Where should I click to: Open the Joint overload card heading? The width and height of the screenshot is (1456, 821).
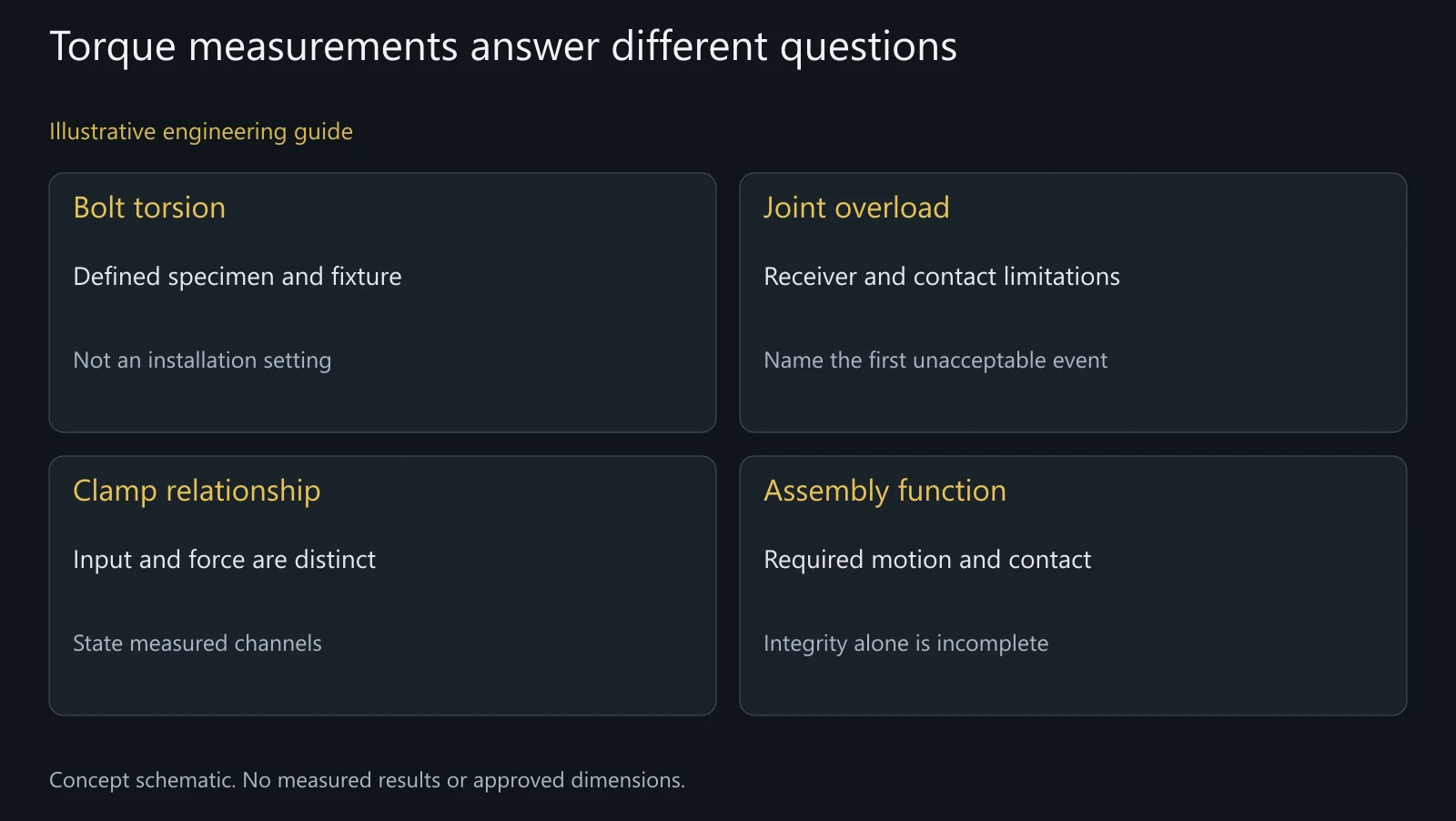coord(856,208)
